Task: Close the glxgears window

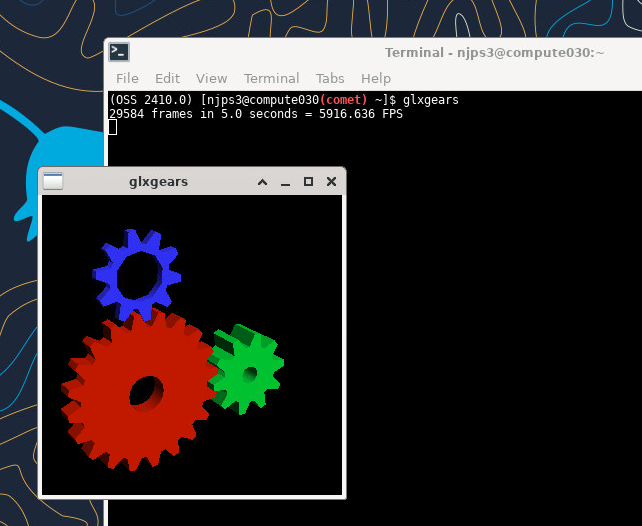Action: (x=331, y=182)
